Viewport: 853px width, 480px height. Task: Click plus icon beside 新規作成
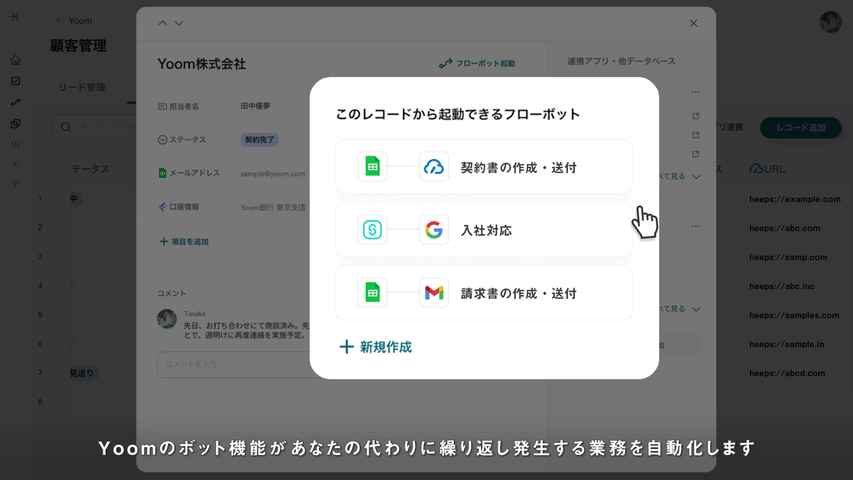tap(346, 347)
